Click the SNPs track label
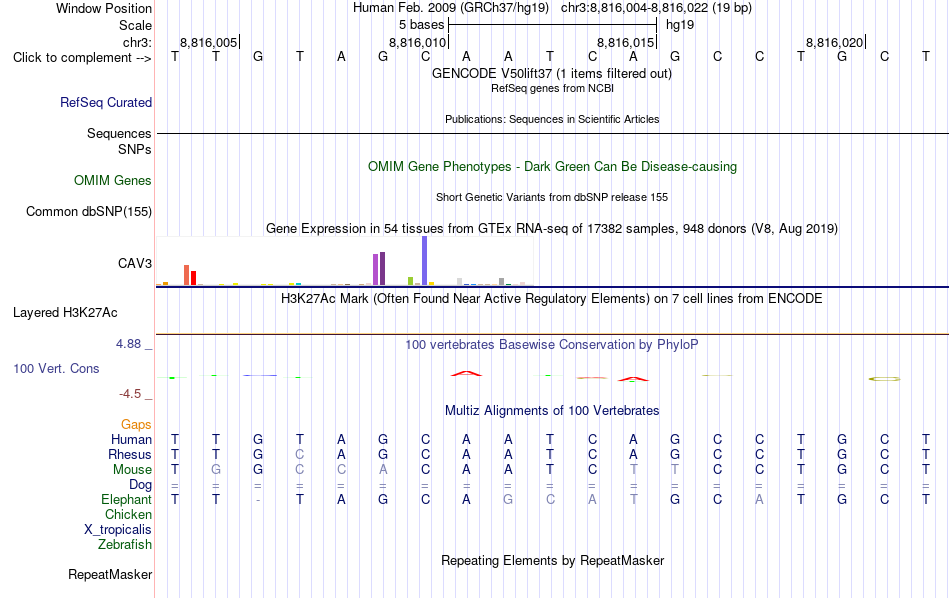 [x=135, y=150]
